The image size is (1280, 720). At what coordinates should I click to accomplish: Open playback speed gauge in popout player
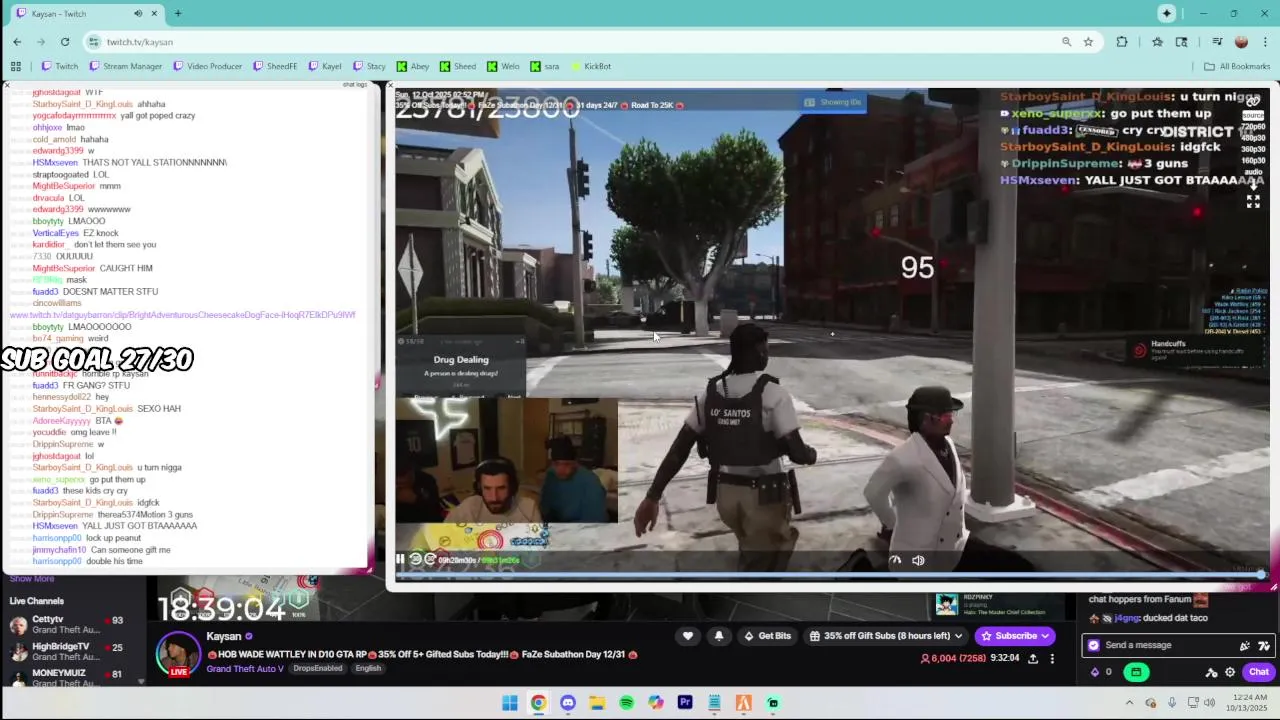(x=895, y=560)
